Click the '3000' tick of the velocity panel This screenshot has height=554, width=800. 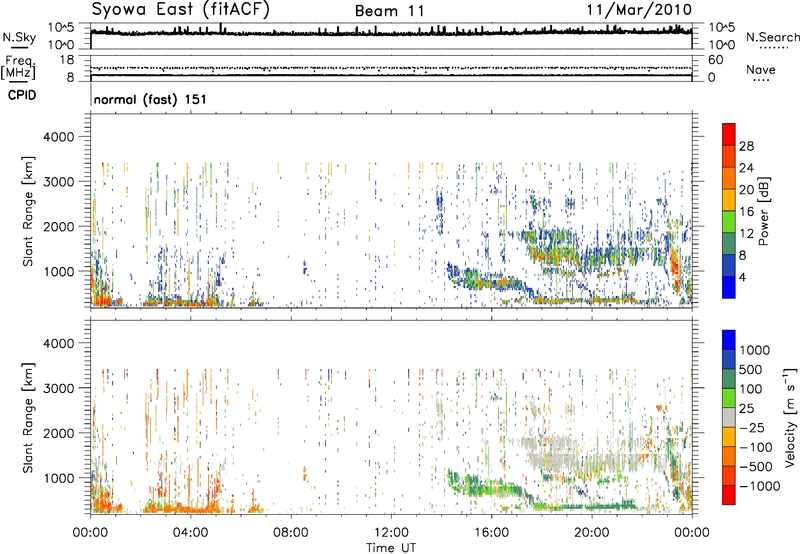(59, 388)
